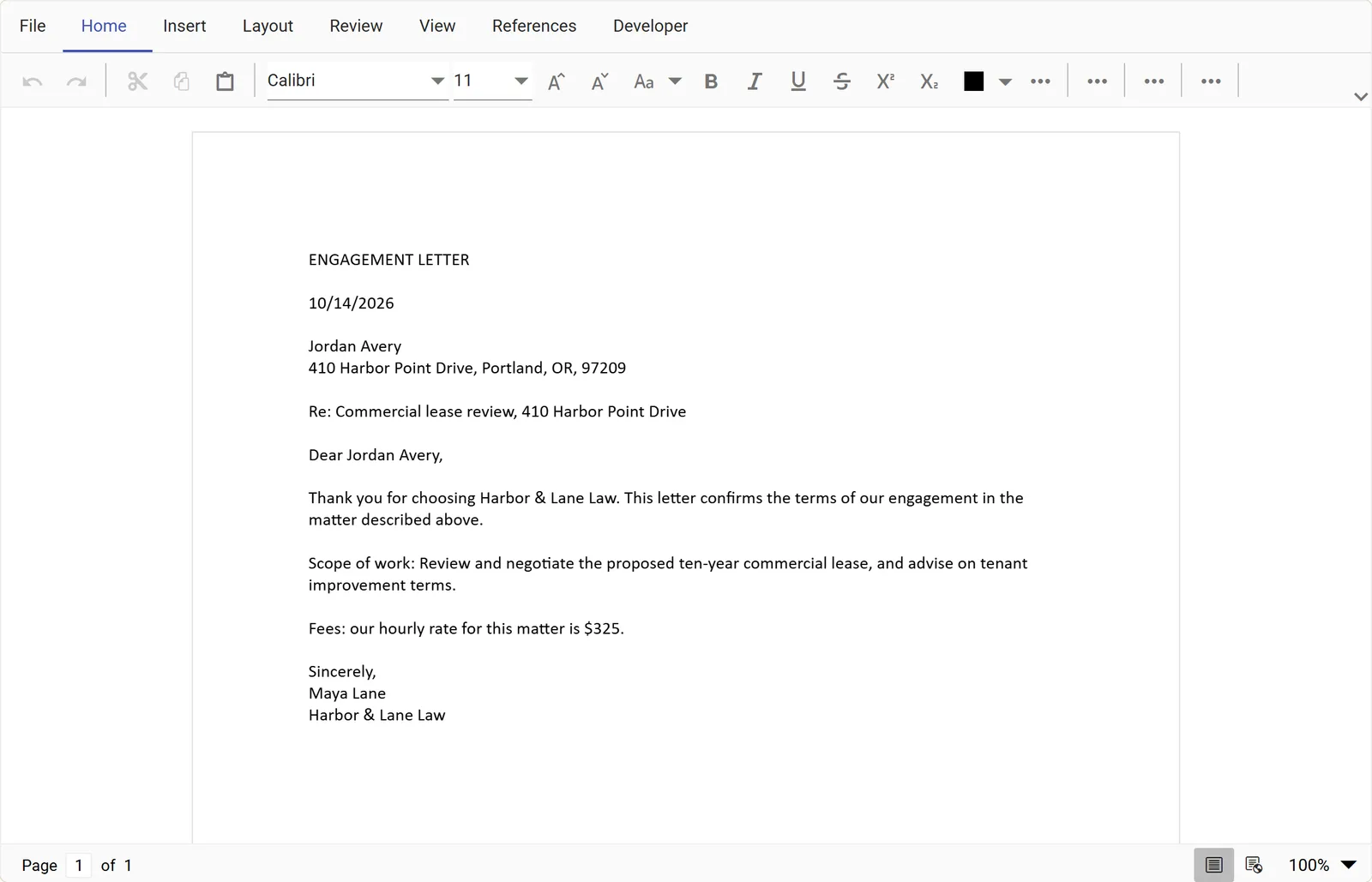Toggle Underline formatting
Screen dimensions: 1372x882
[798, 81]
